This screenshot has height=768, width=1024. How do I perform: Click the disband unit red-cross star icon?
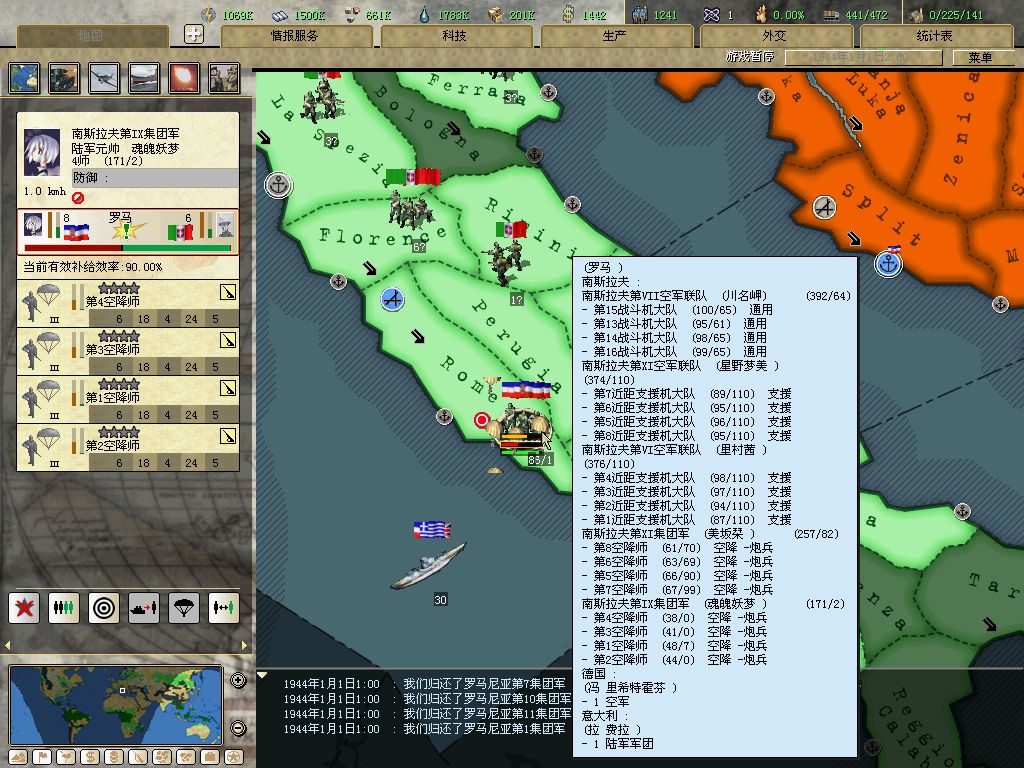click(x=24, y=608)
